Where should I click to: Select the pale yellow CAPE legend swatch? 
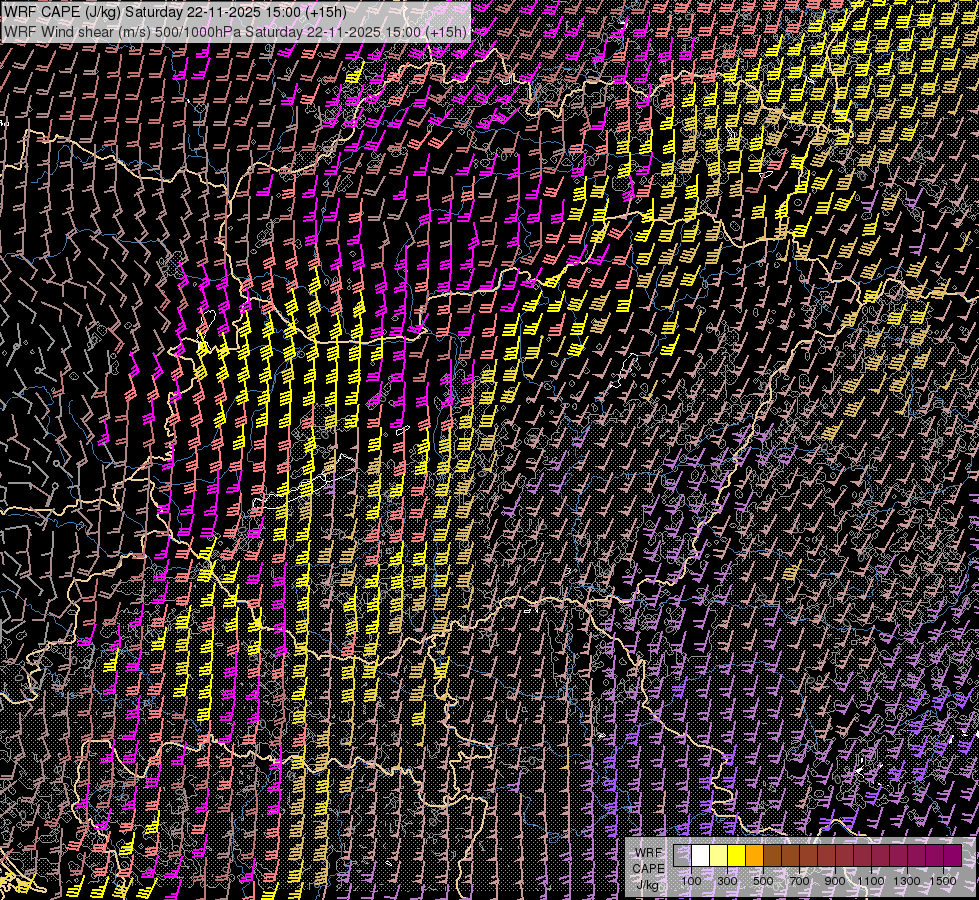(x=719, y=856)
